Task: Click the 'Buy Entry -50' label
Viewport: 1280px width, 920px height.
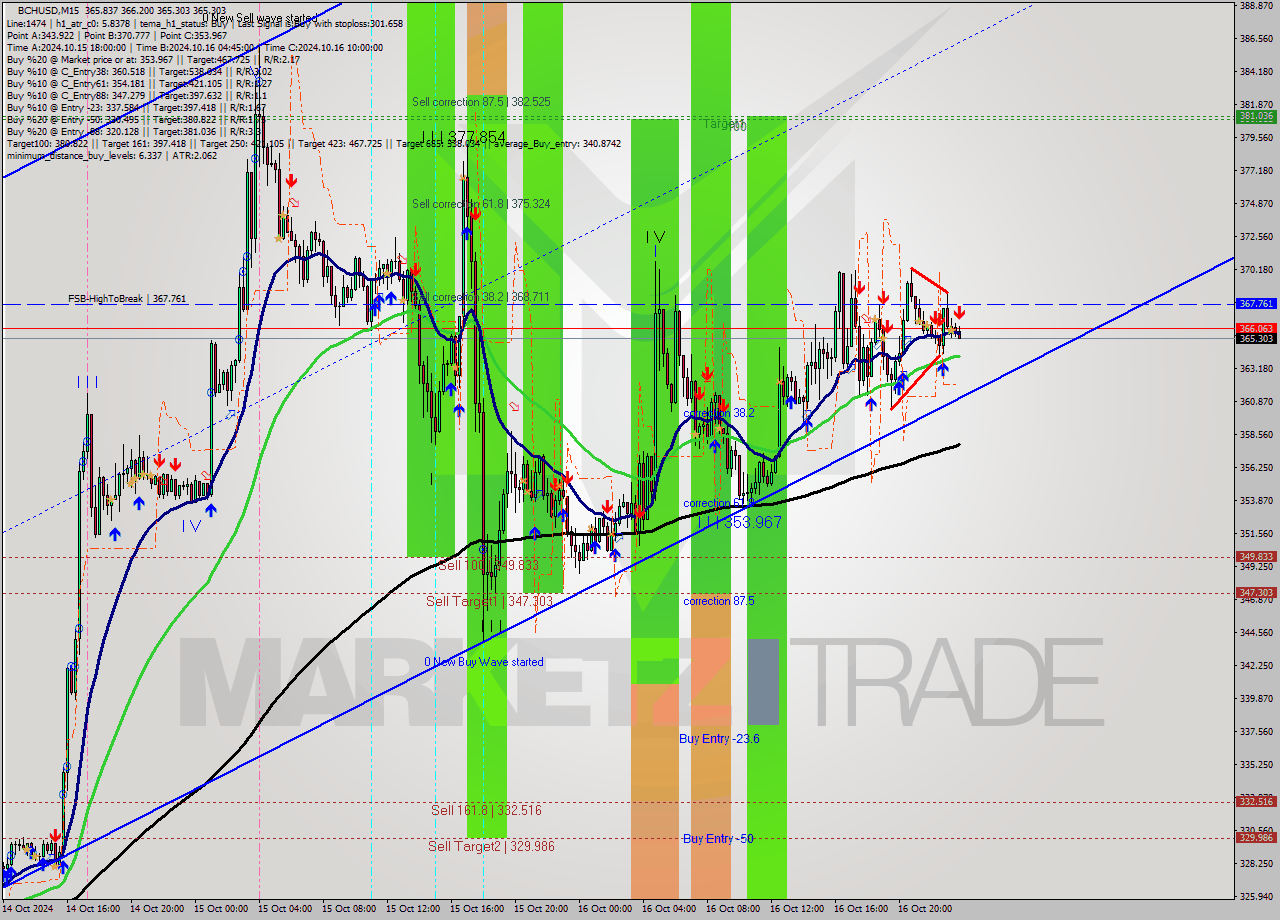Action: click(718, 838)
